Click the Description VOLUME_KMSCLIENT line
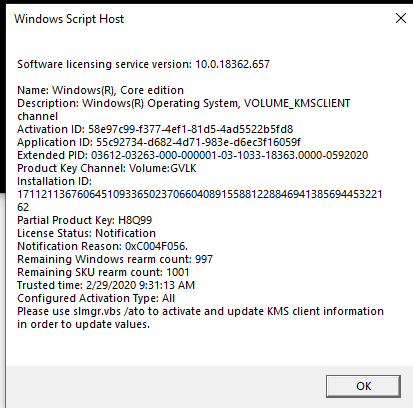Screen dimensions: 413x408 tap(184, 103)
